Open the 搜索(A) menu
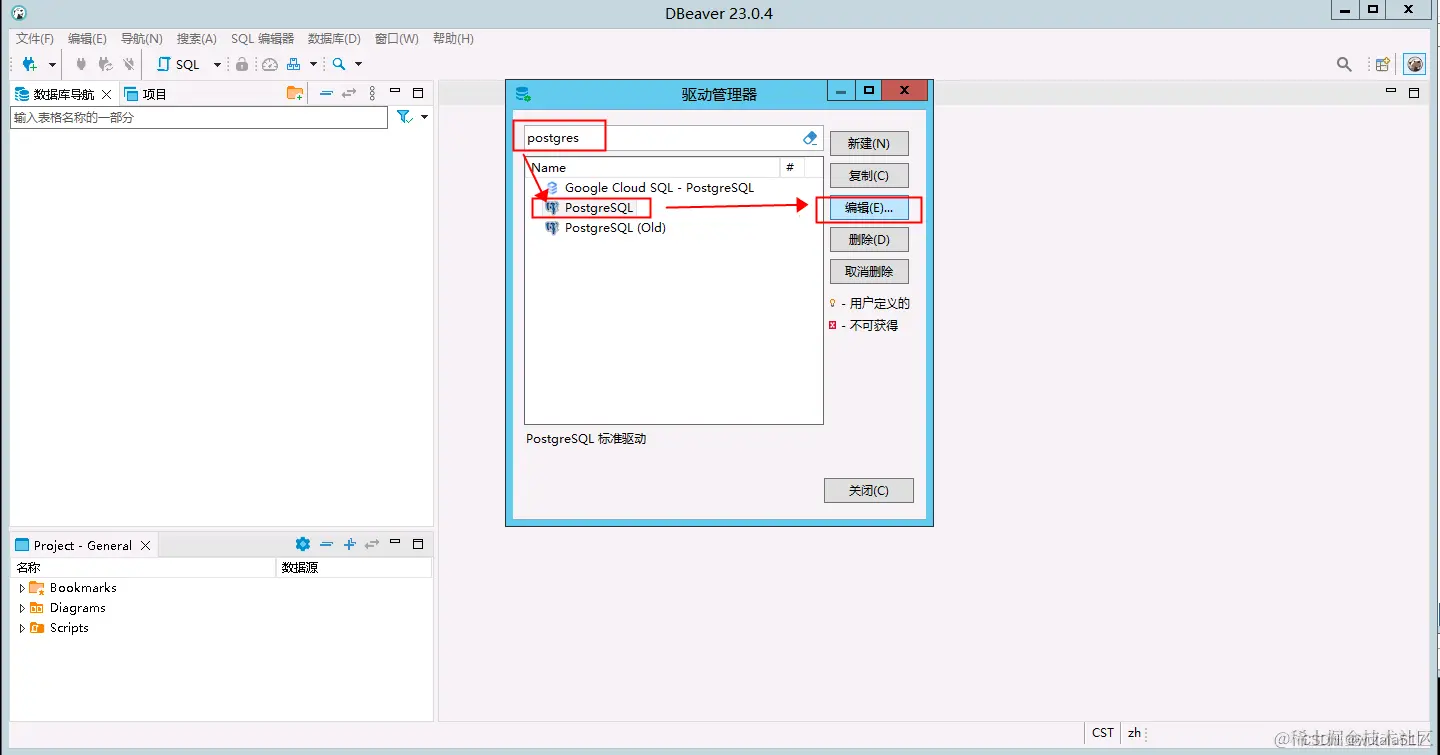1440x755 pixels. pyautogui.click(x=196, y=39)
